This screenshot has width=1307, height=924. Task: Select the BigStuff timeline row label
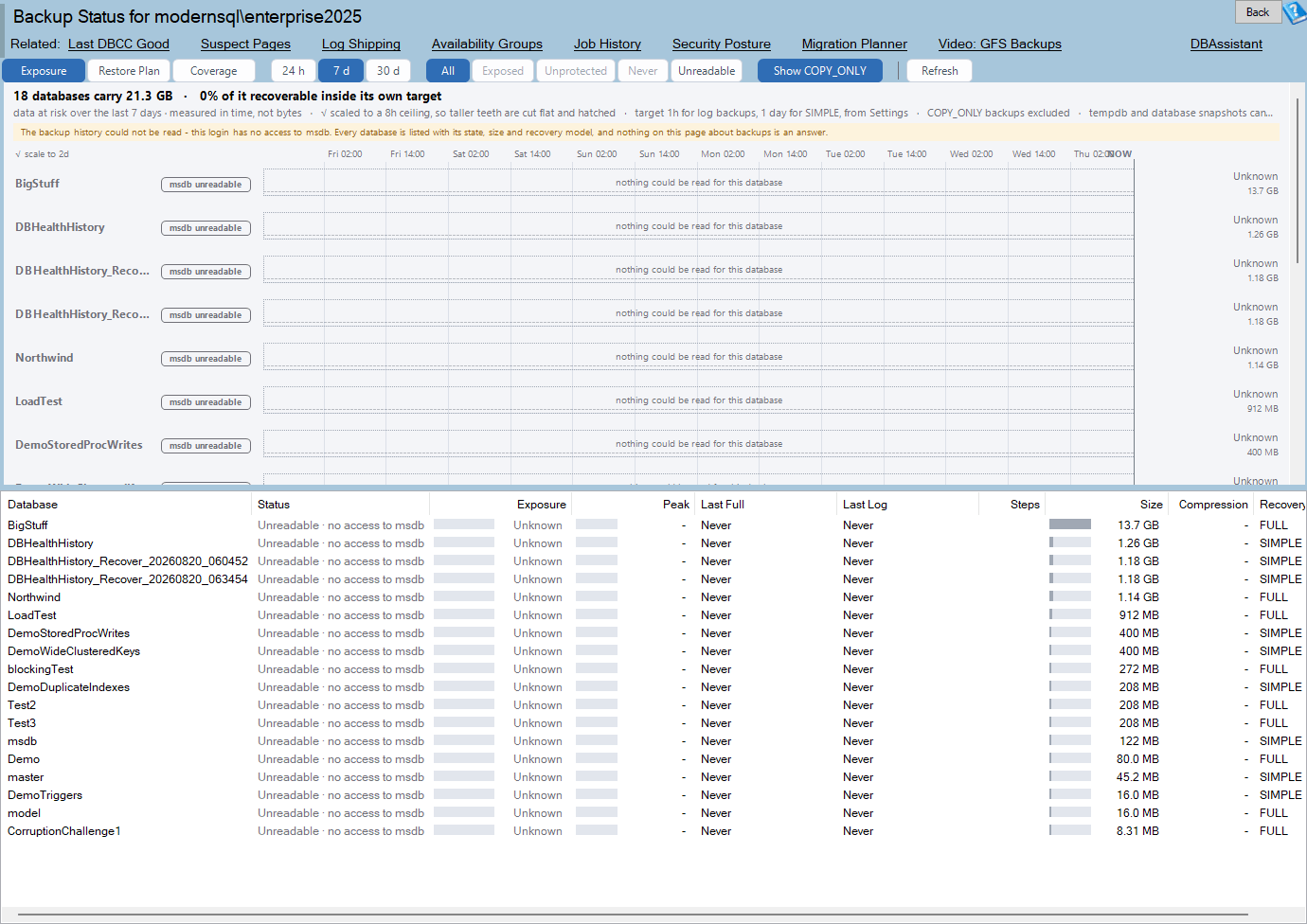(x=38, y=184)
